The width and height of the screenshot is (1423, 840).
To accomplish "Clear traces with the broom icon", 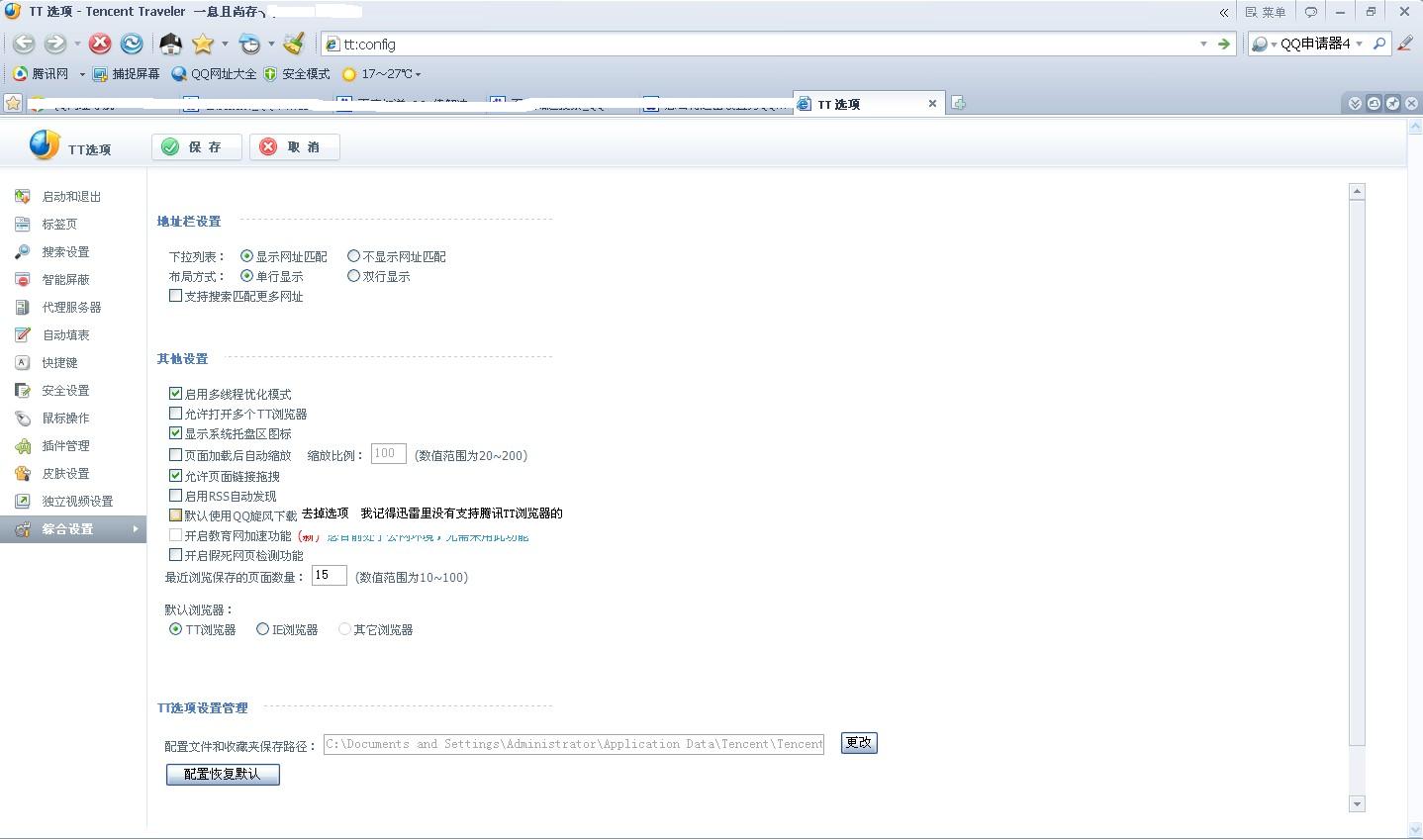I will click(x=293, y=44).
